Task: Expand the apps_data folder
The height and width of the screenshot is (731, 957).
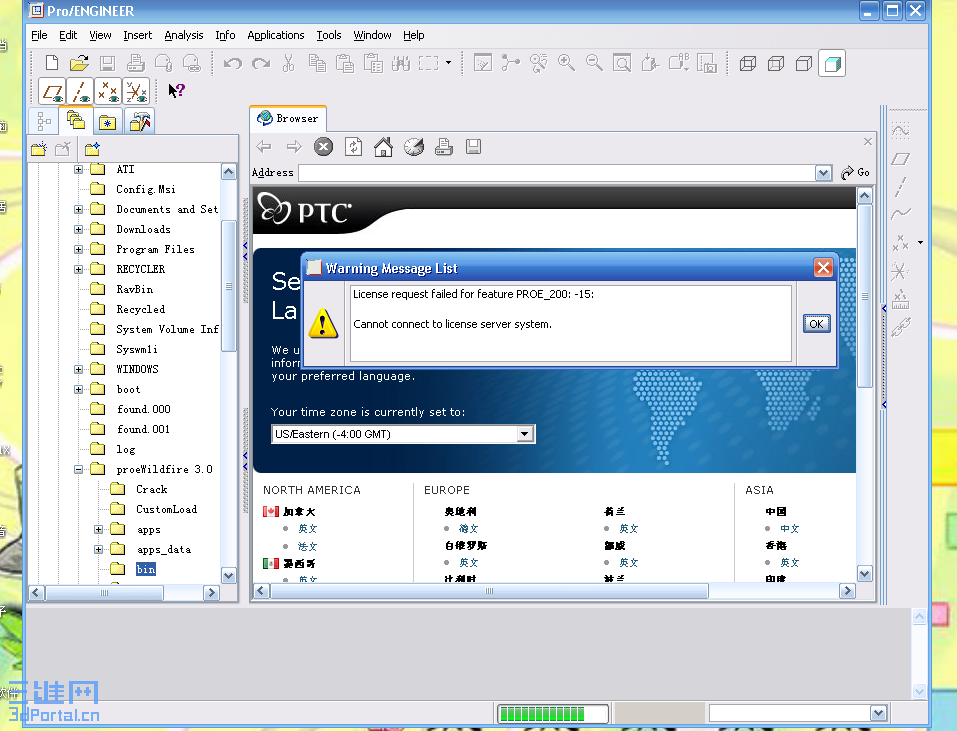Action: 98,549
